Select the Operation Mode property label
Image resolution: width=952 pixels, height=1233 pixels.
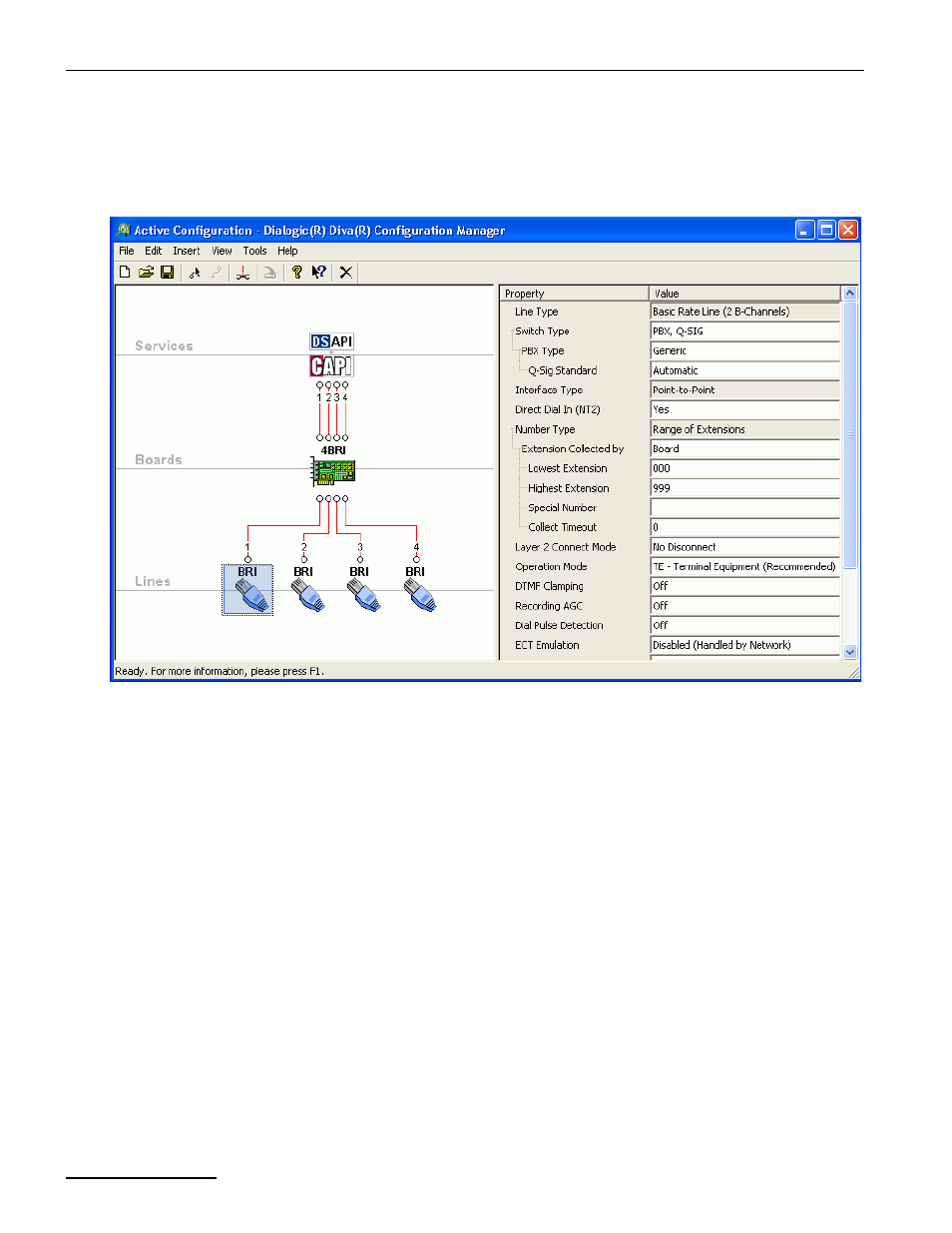[x=551, y=566]
